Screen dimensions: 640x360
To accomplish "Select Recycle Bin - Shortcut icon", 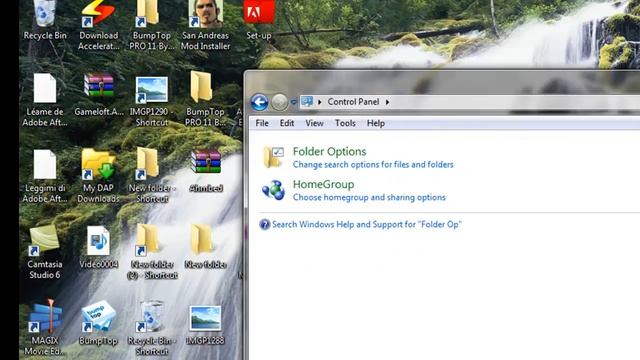I will coord(151,317).
